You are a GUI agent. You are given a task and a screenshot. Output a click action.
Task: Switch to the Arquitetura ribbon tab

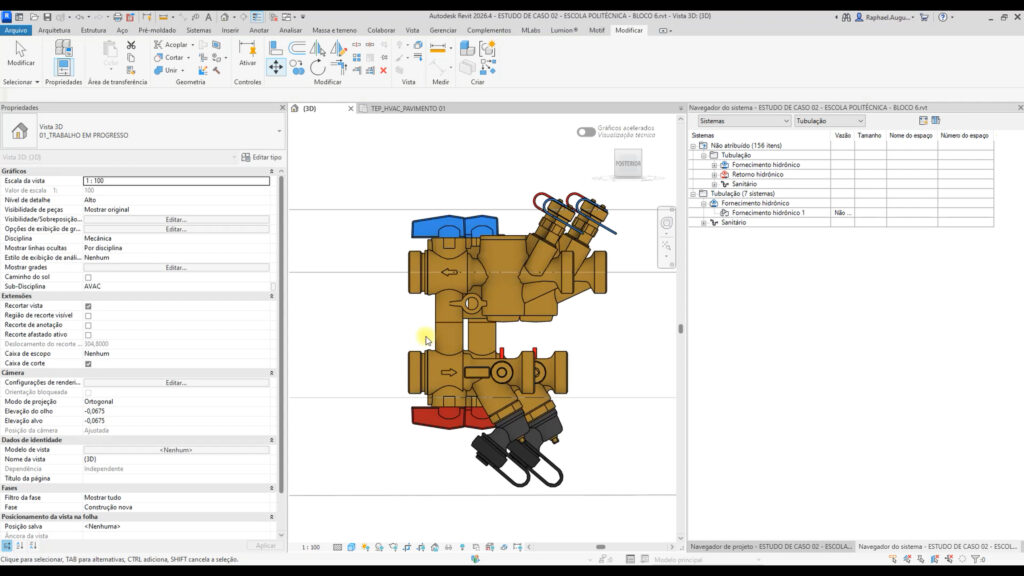pyautogui.click(x=54, y=30)
